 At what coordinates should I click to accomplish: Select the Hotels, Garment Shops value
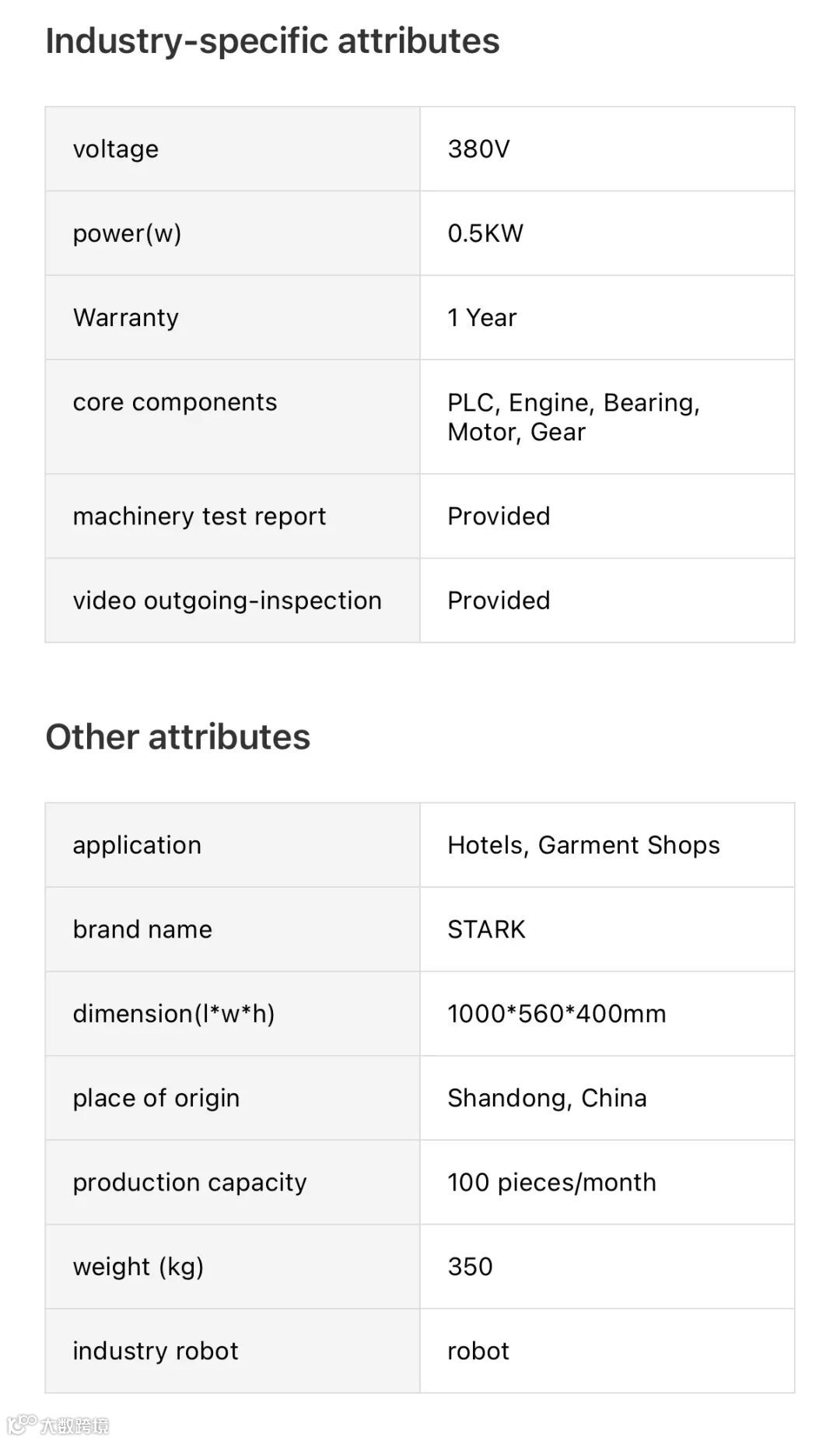[x=584, y=845]
